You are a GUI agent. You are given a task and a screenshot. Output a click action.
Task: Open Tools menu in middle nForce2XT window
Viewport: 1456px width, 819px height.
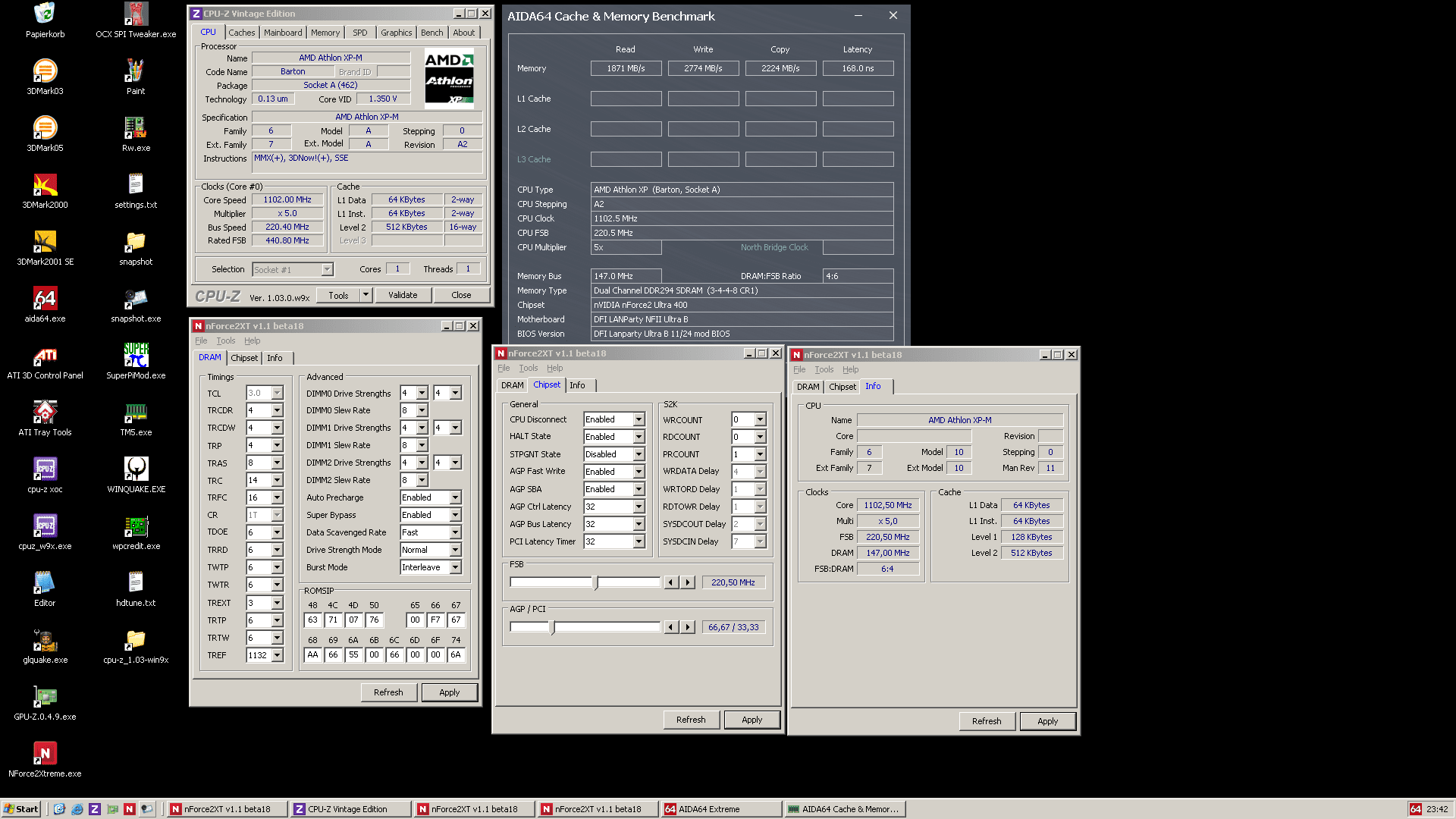(528, 369)
